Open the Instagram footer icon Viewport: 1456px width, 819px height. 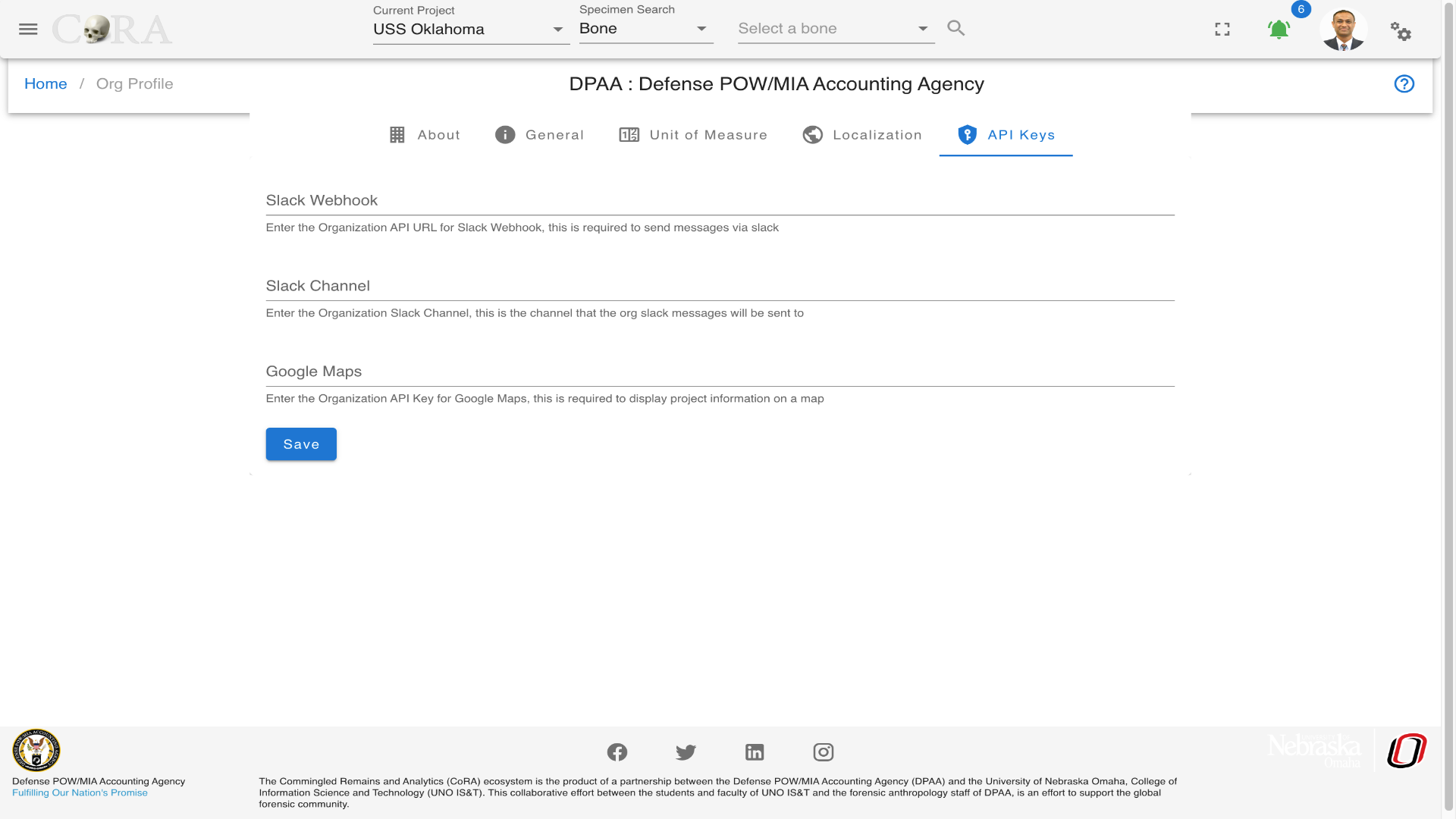(824, 752)
